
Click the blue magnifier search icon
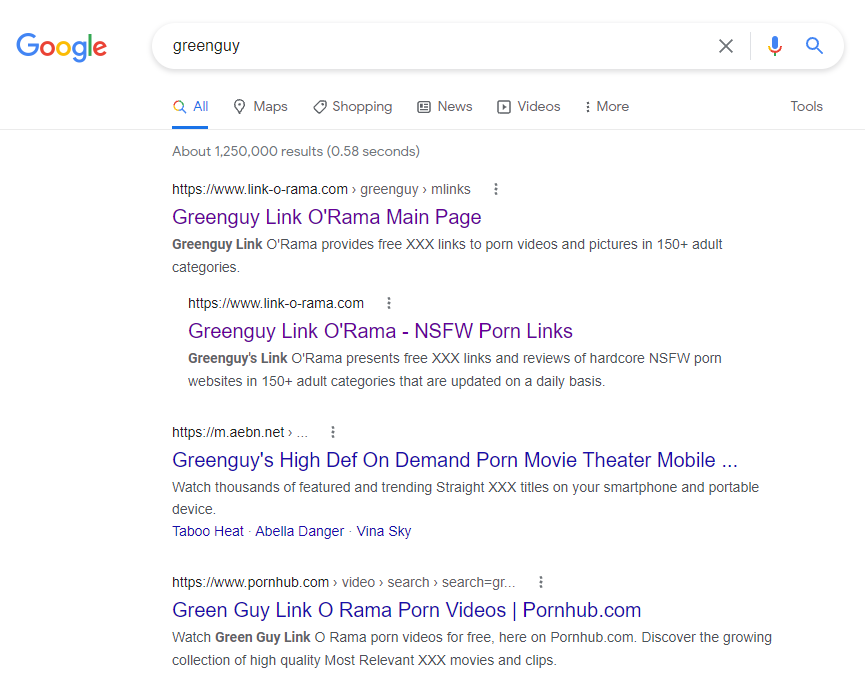pos(815,46)
